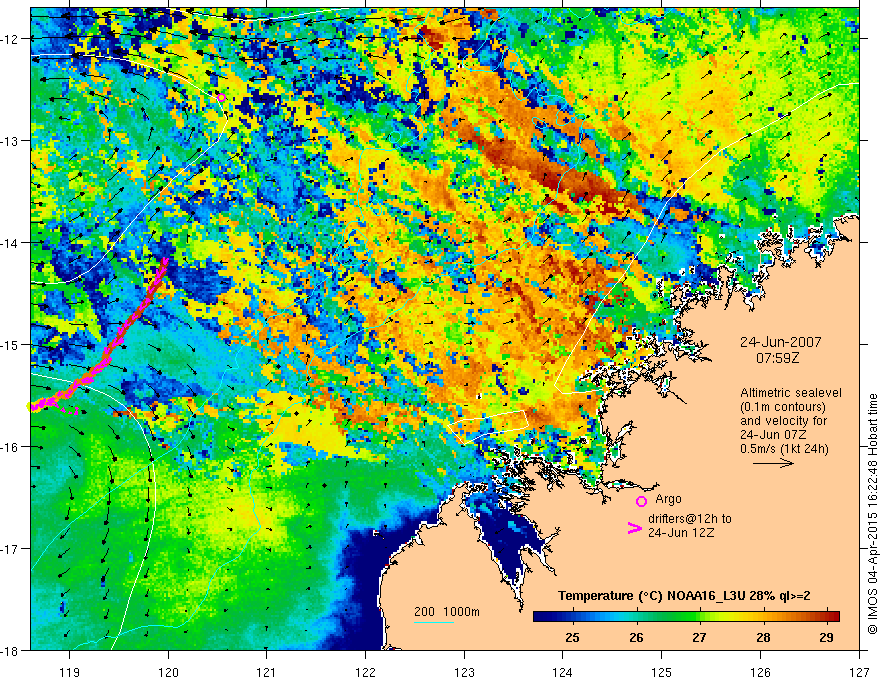This screenshot has height=680, width=880.
Task: Click the small white rectangle outline near 123.5E
Action: [x=488, y=428]
